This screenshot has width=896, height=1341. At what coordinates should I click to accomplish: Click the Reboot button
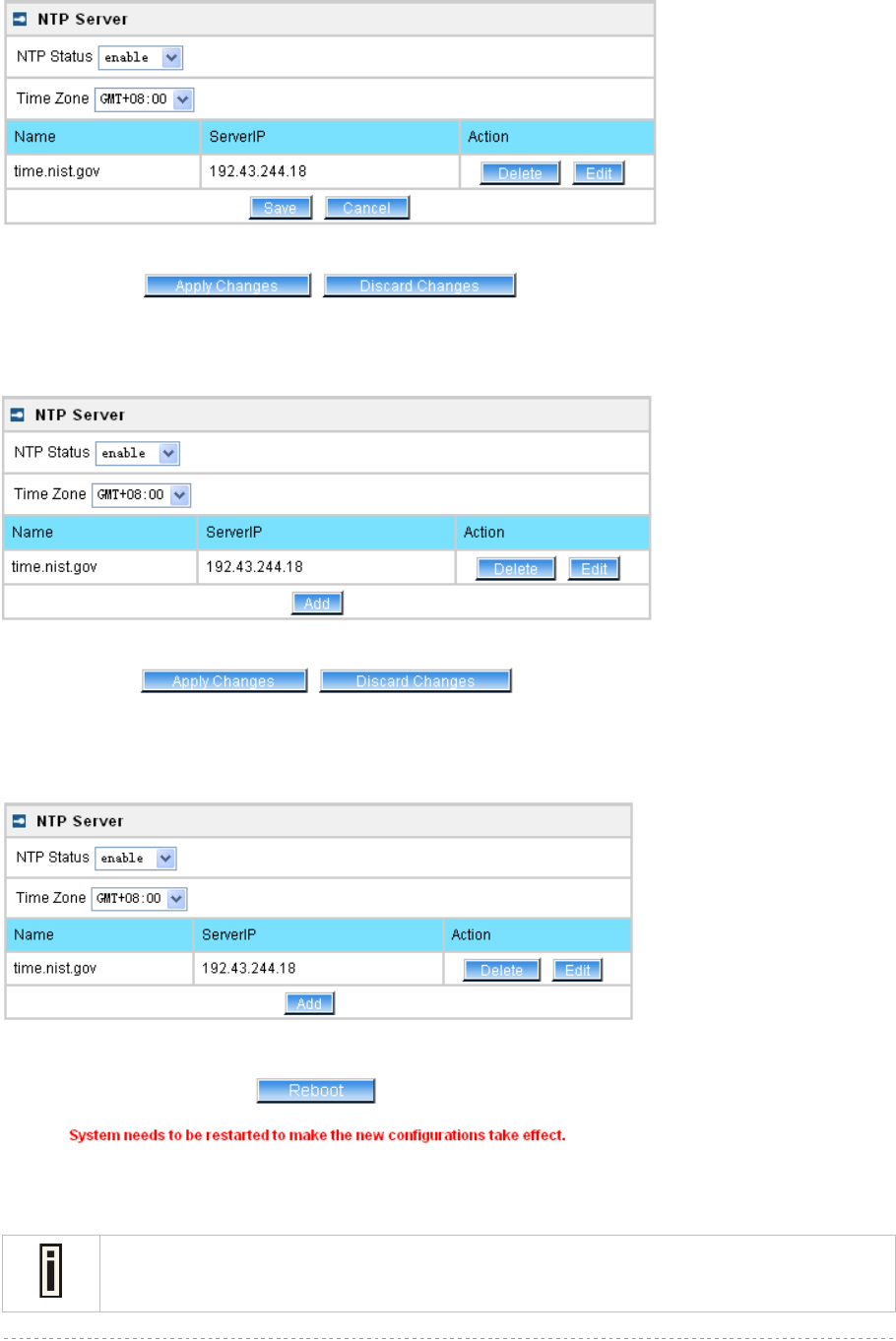(316, 1091)
